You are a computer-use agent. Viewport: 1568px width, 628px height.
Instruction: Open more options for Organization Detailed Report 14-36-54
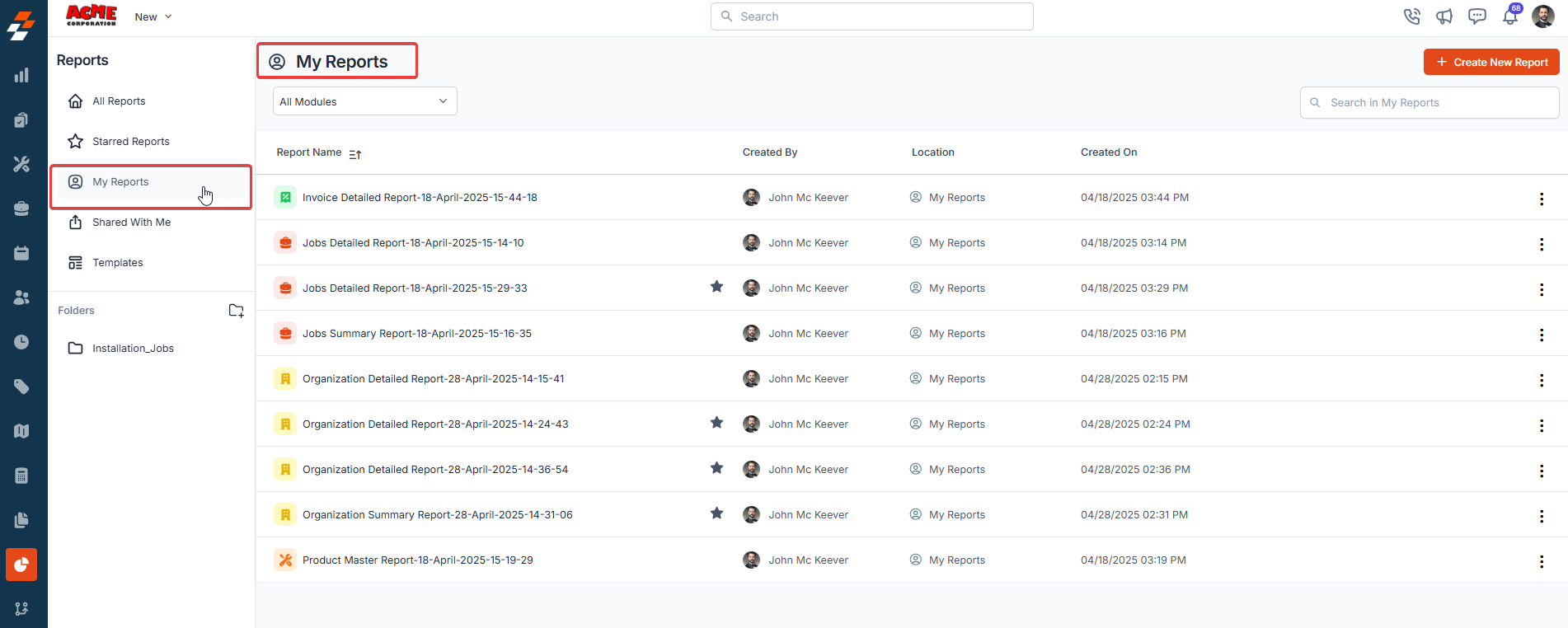(1542, 471)
